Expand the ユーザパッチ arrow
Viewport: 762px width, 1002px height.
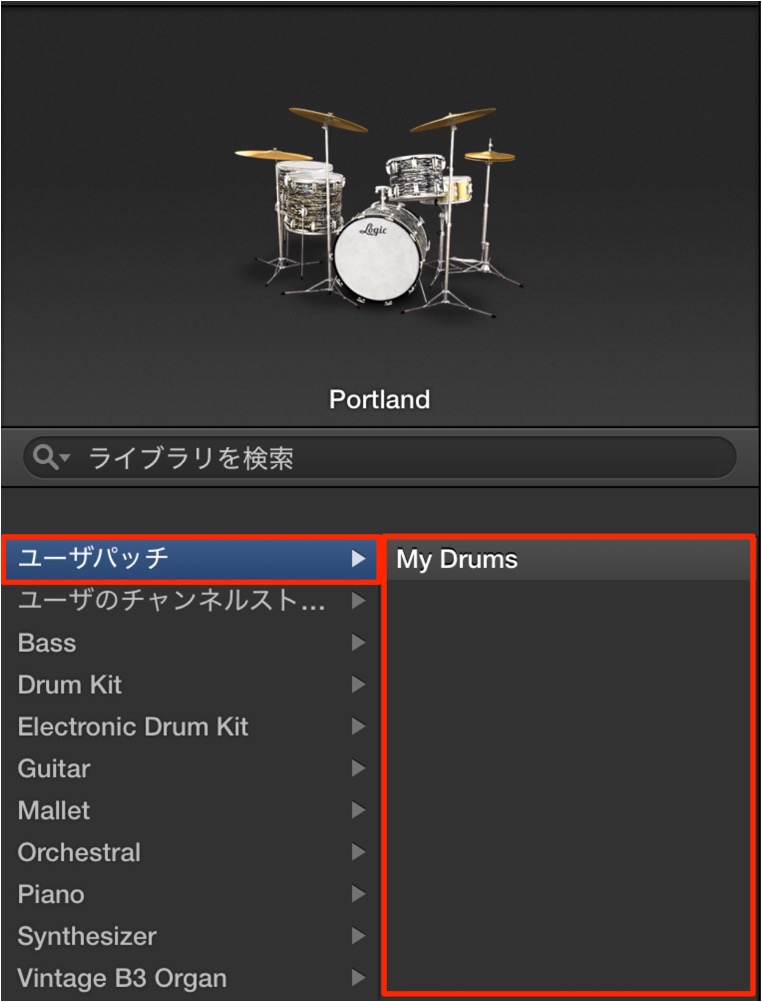tap(359, 559)
